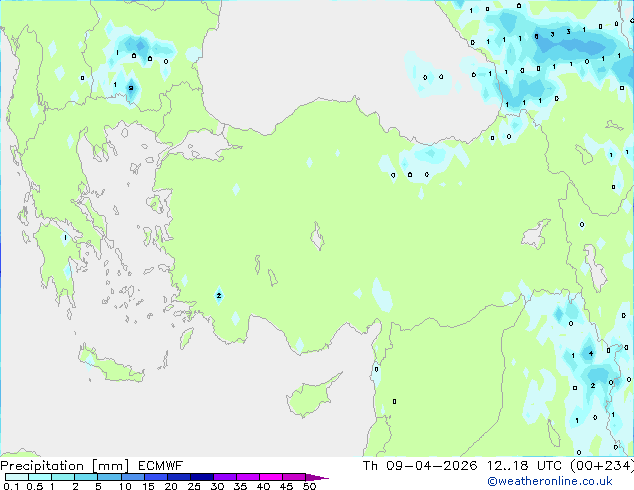Click the 5–10 mm light blue legend swatch

pyautogui.click(x=109, y=477)
